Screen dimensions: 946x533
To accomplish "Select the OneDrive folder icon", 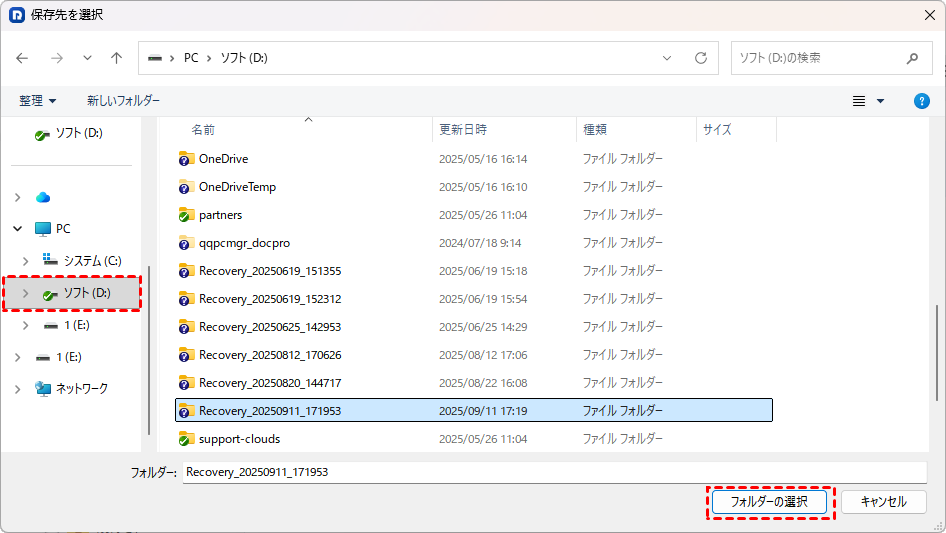I will tap(186, 159).
